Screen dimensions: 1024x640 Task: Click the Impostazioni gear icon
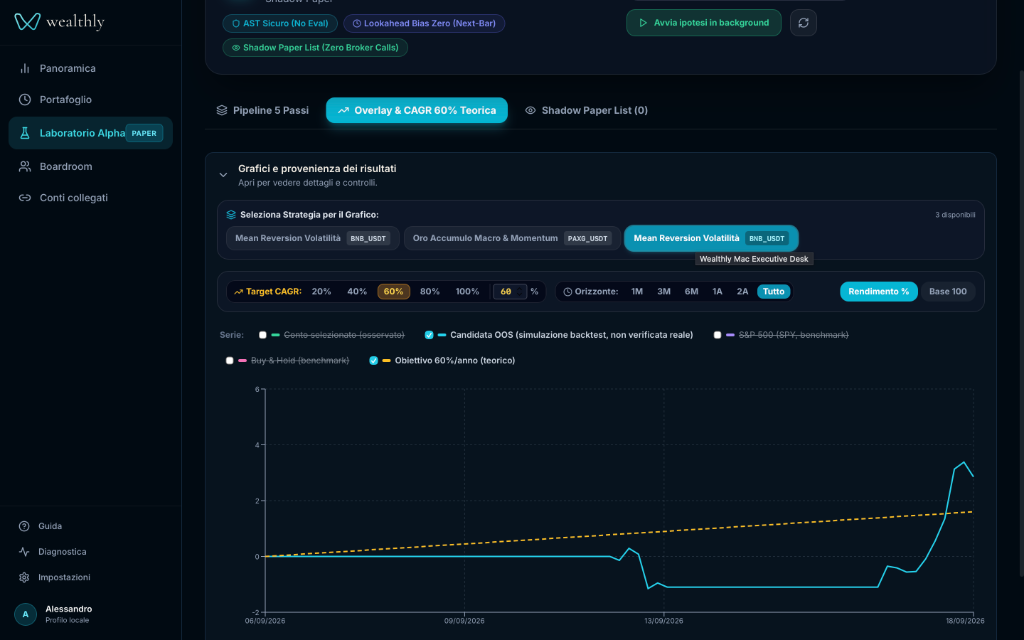(x=24, y=577)
